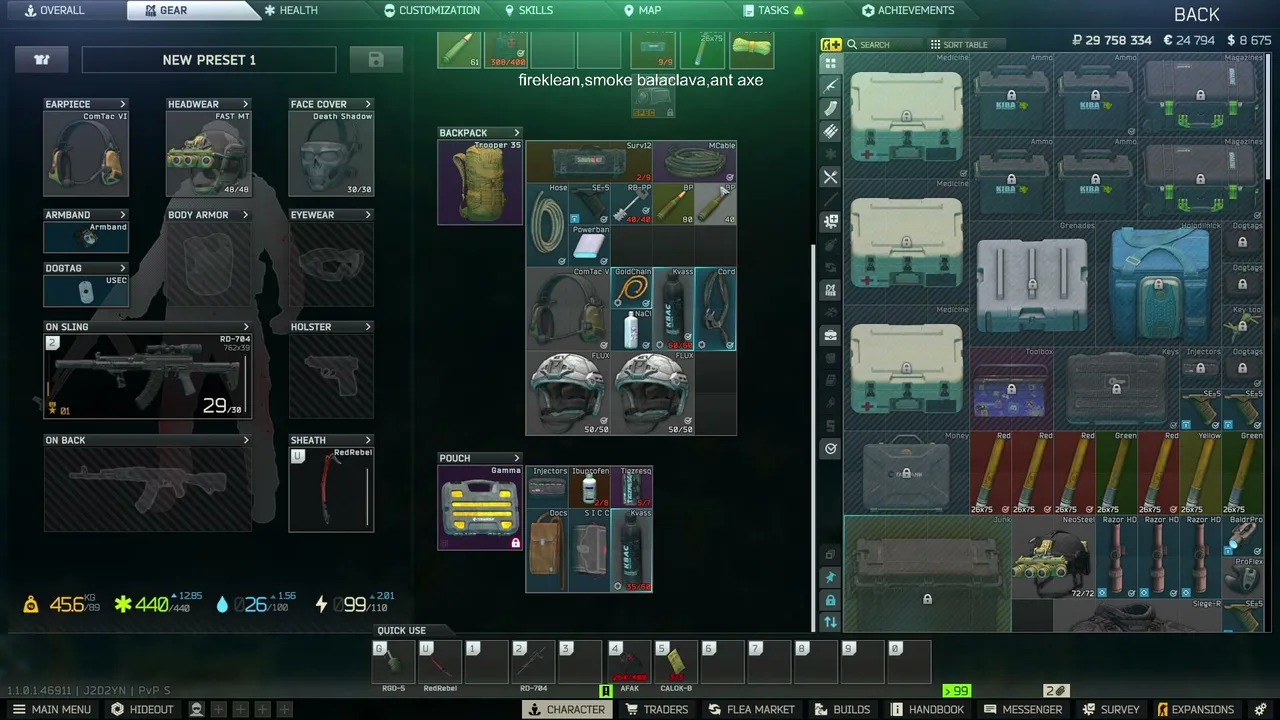Filter the stash by weapons

[830, 85]
